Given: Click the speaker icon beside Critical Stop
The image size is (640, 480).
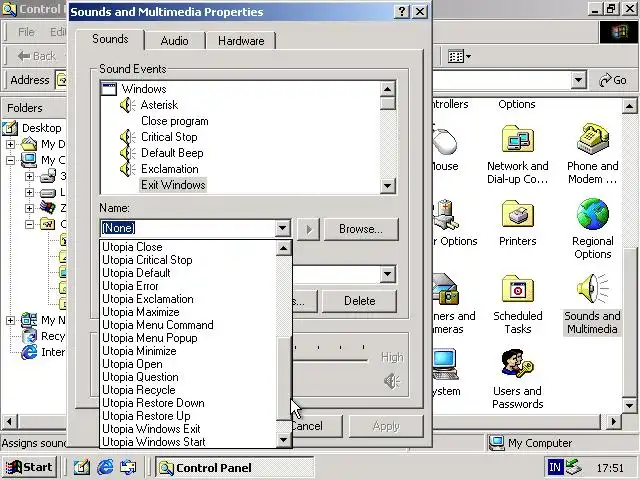Looking at the screenshot, I should (128, 137).
